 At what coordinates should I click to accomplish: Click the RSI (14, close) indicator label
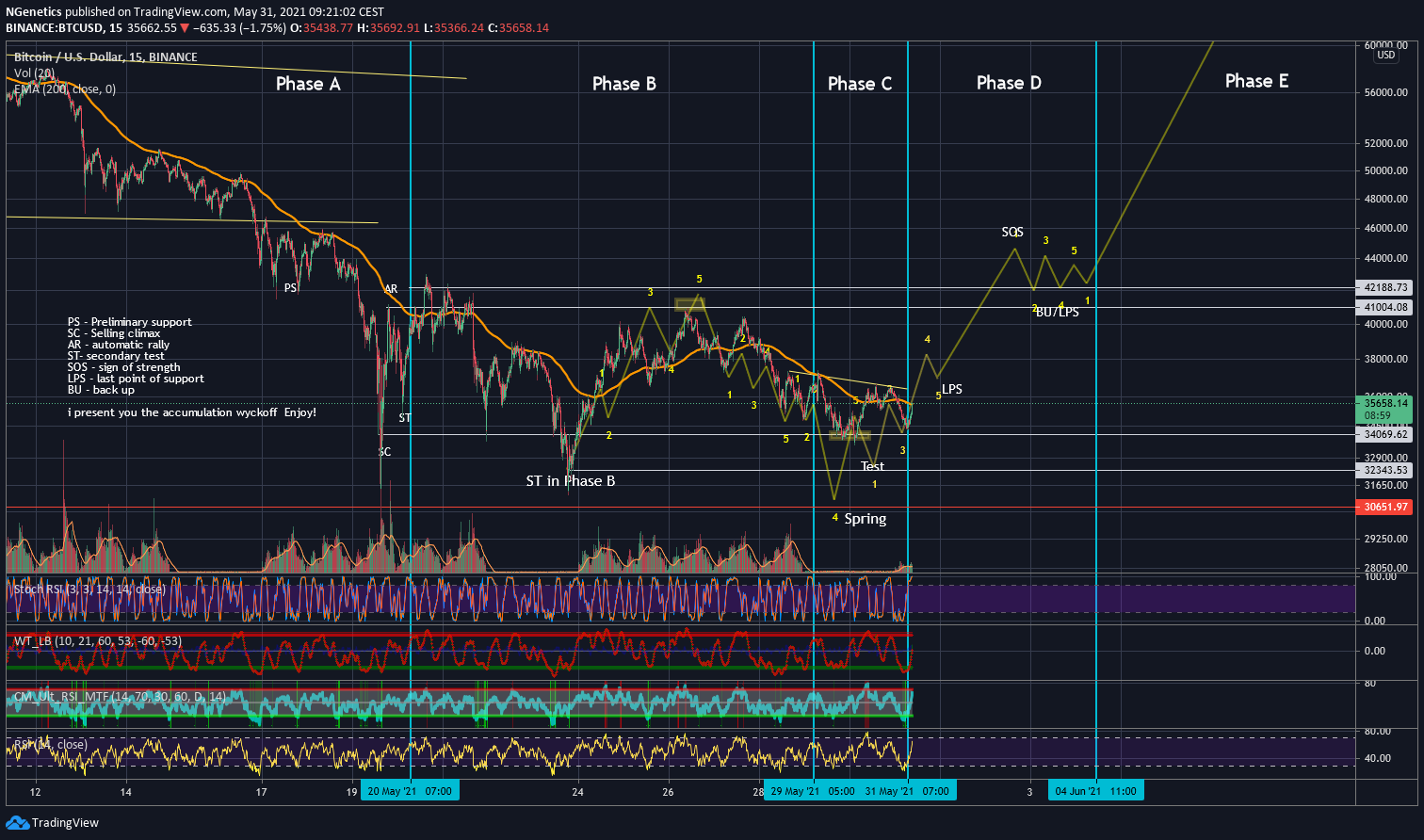coord(51,745)
